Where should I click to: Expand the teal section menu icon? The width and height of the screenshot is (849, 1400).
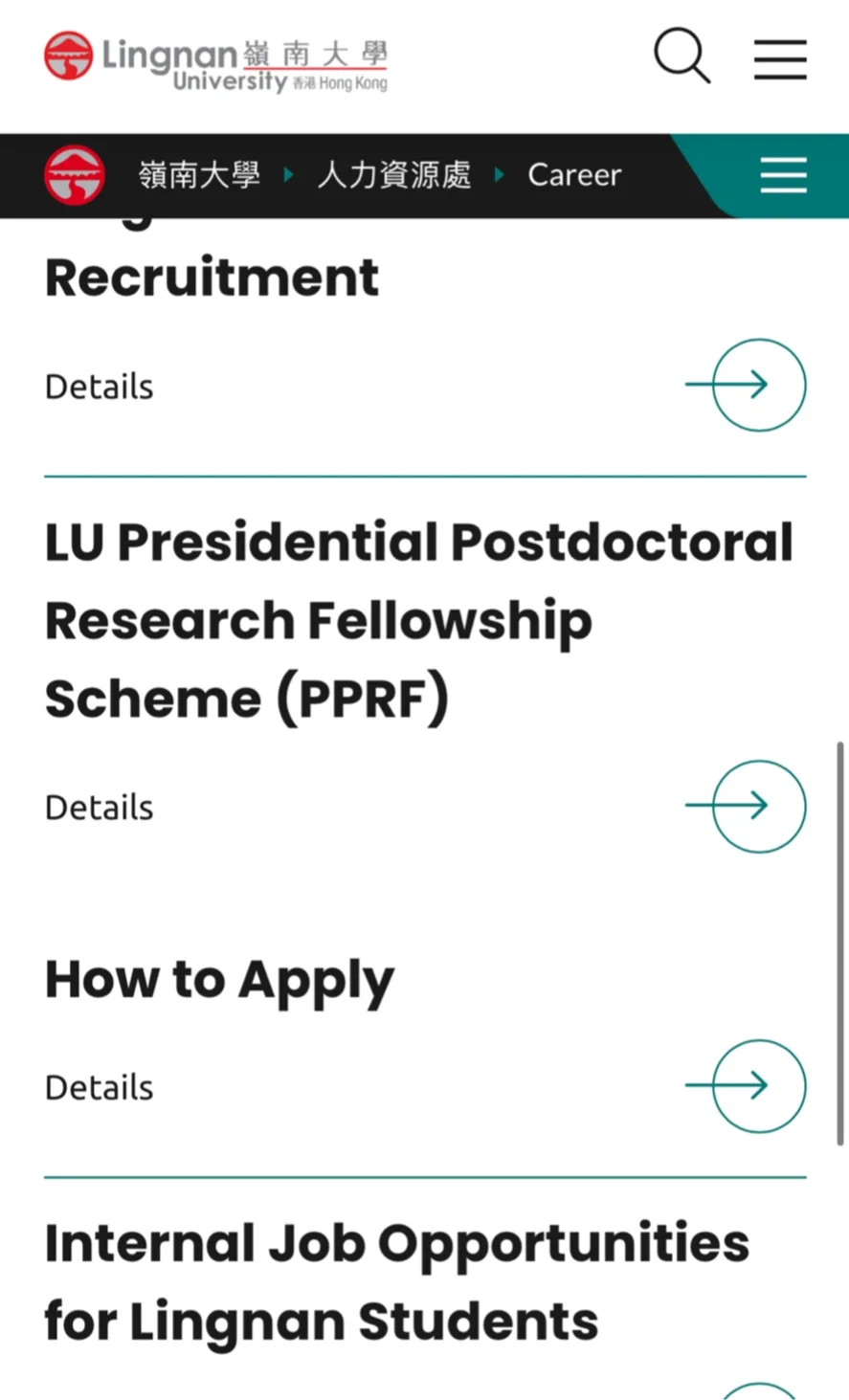tap(783, 175)
